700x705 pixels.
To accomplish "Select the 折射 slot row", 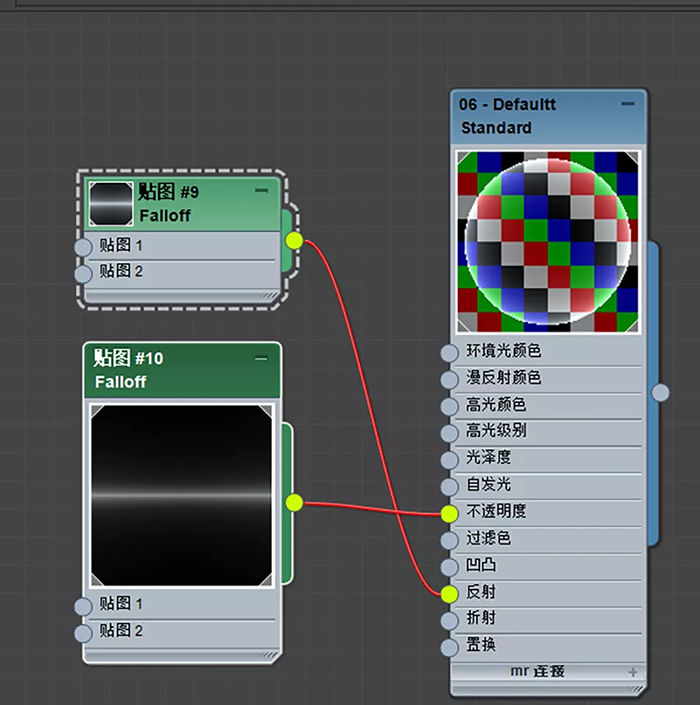I will pos(545,619).
